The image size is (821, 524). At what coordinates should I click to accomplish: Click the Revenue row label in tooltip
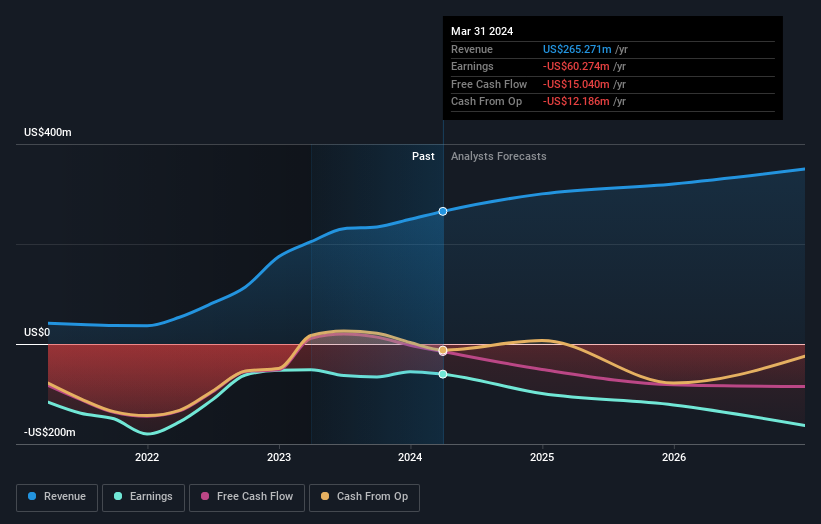(x=472, y=49)
